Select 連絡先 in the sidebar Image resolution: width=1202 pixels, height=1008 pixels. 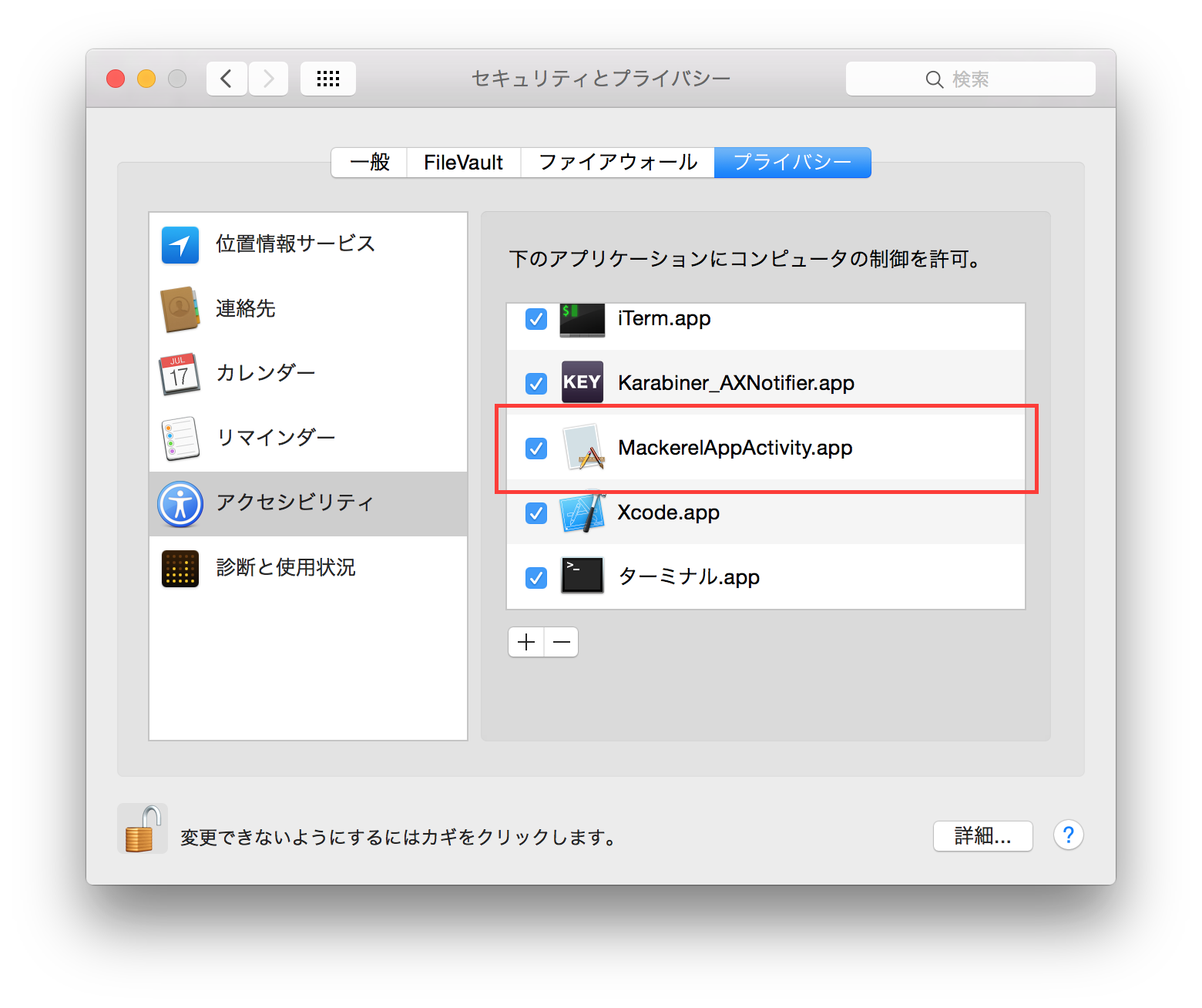(308, 309)
